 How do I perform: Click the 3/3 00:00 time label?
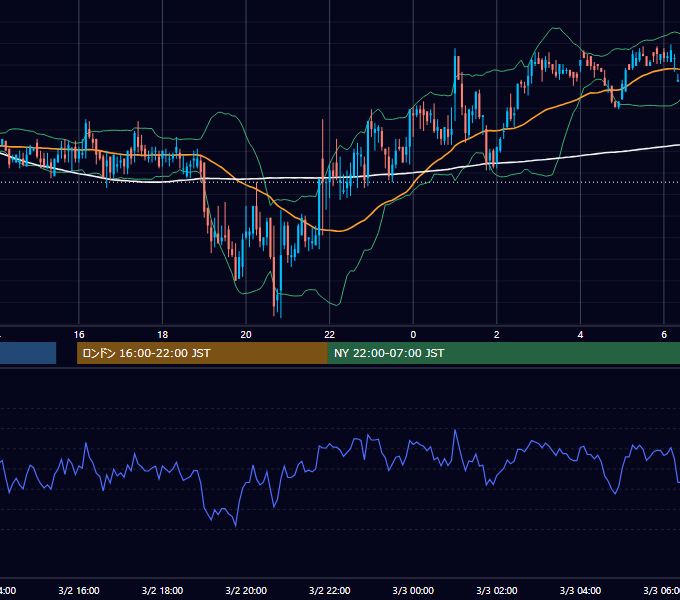point(413,590)
